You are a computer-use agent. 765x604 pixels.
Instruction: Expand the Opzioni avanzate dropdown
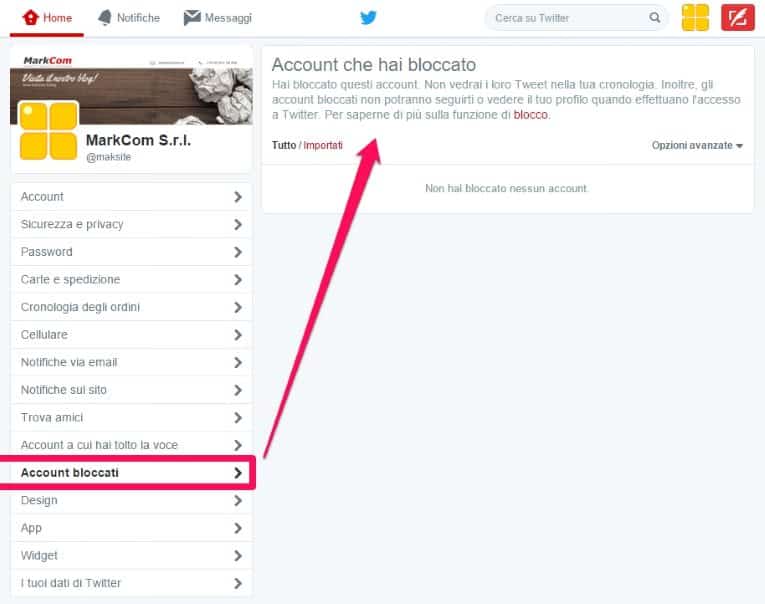(x=697, y=145)
